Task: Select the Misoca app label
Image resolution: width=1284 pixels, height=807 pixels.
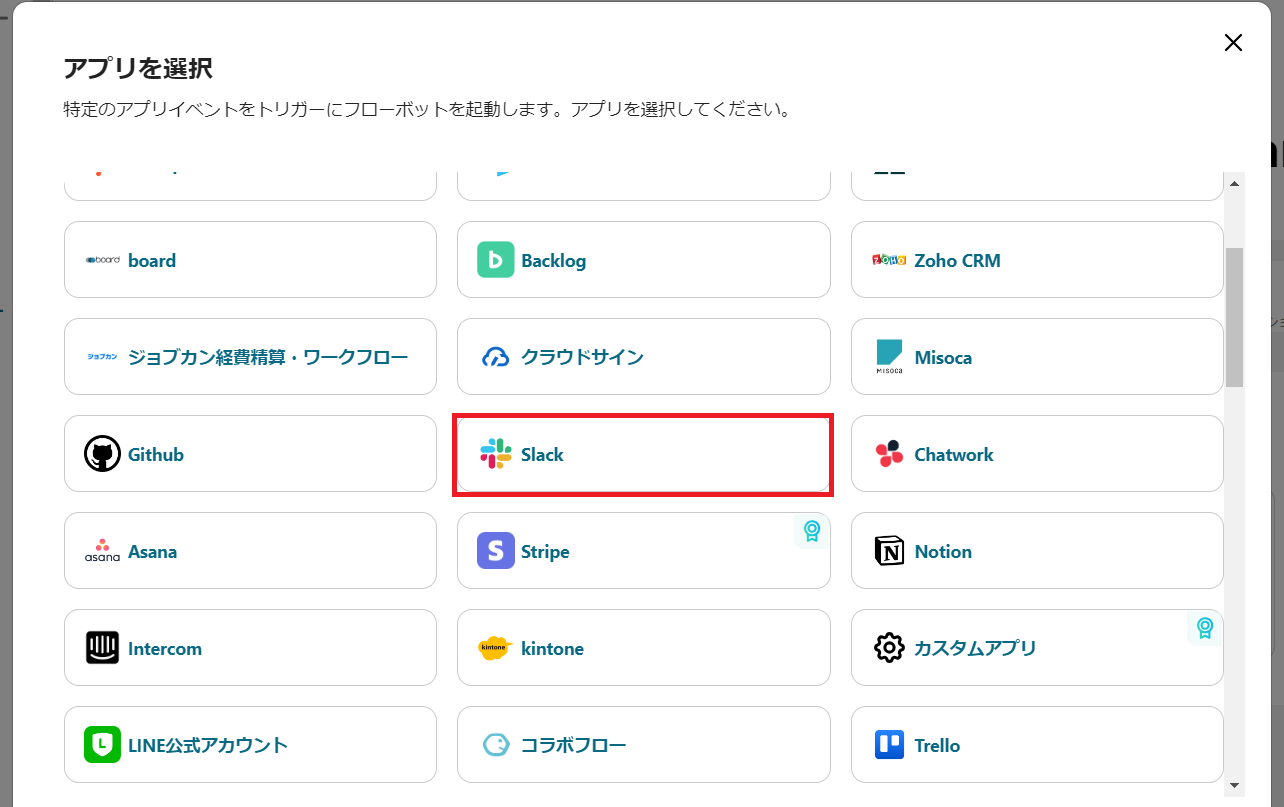Action: (943, 357)
